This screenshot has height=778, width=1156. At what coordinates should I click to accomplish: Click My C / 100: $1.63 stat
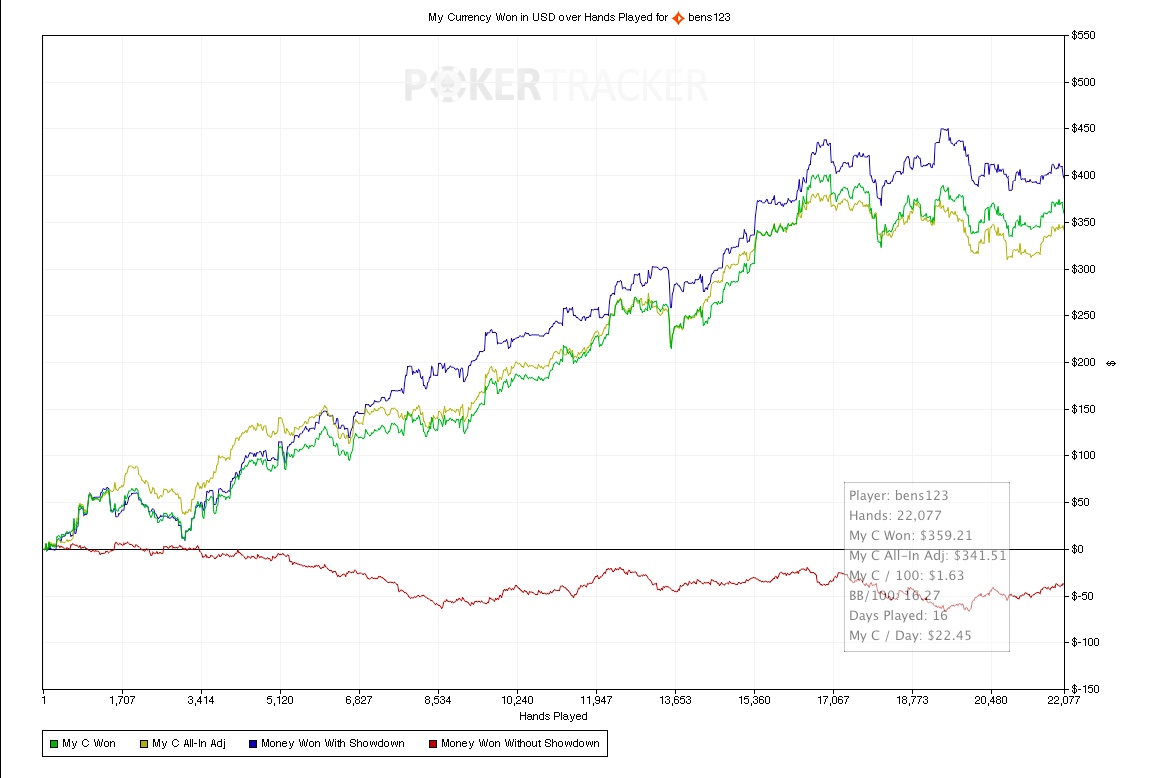click(x=906, y=575)
